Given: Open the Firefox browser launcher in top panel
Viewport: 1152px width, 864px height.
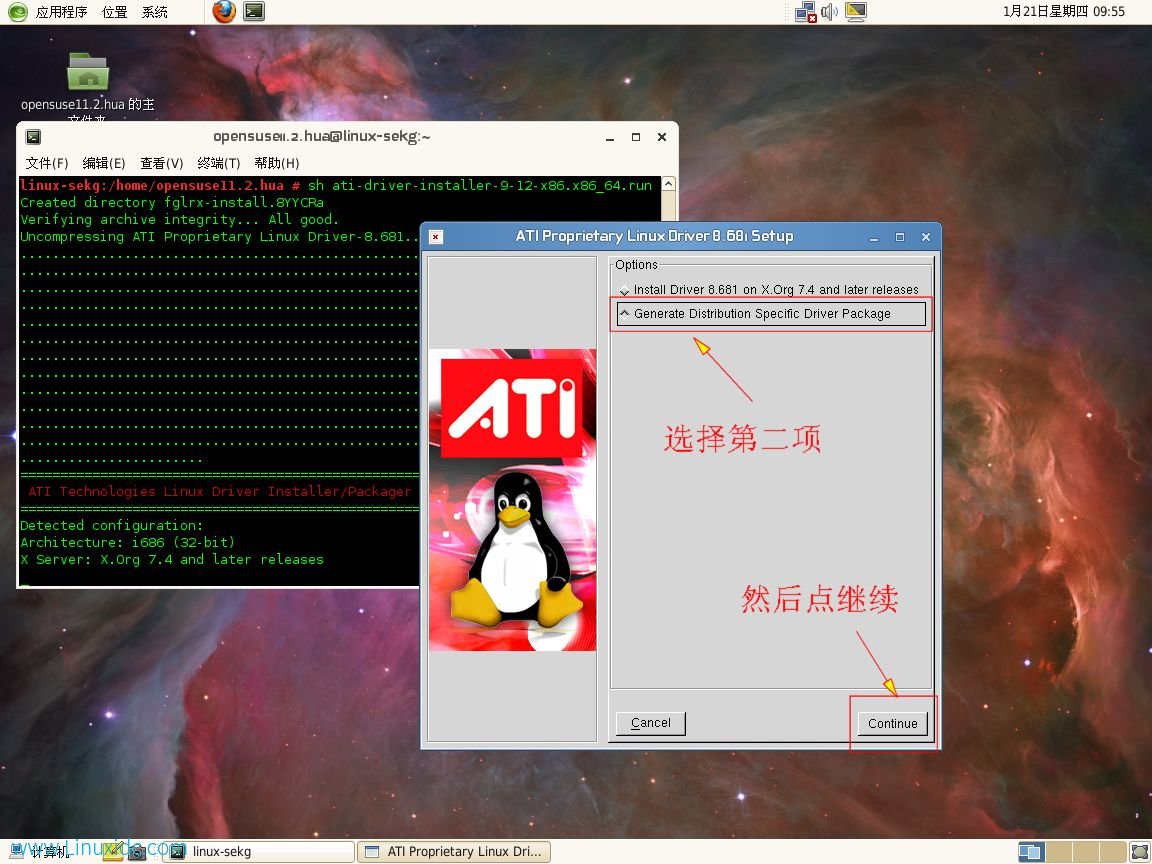Looking at the screenshot, I should [224, 12].
